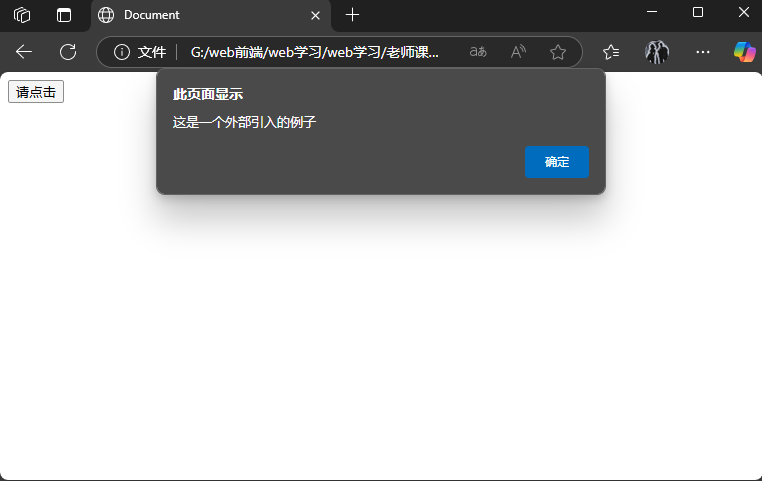This screenshot has height=481, width=762.
Task: Launch the Copilot sidebar icon
Action: click(744, 52)
